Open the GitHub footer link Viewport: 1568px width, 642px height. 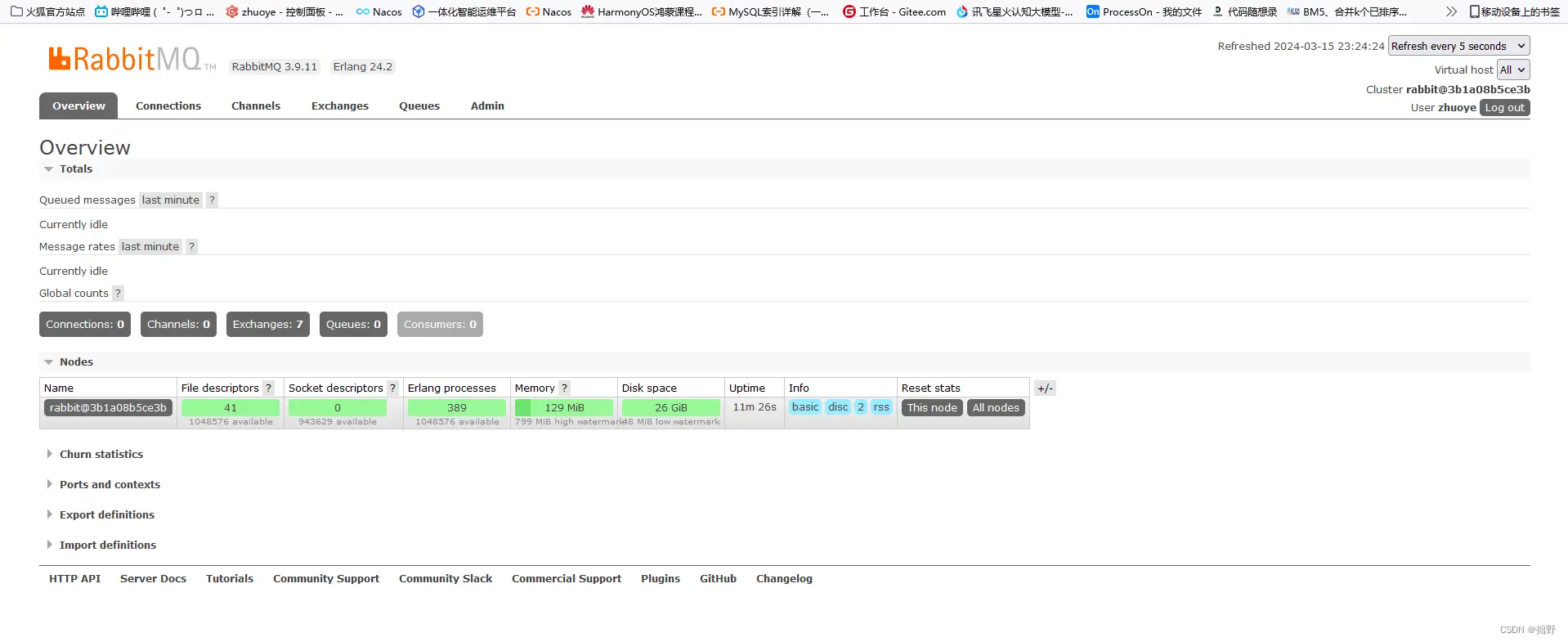click(x=718, y=578)
